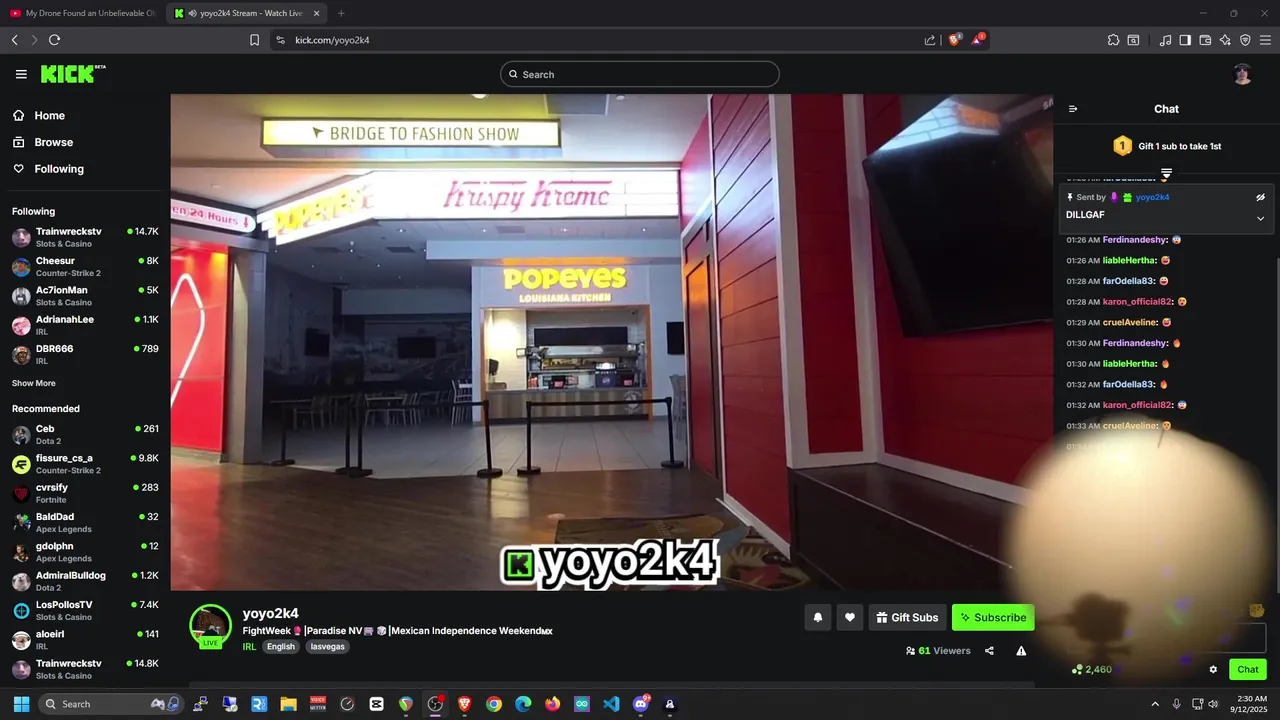Image resolution: width=1280 pixels, height=720 pixels.
Task: Click cvrsify channel avatar
Action: [21, 493]
